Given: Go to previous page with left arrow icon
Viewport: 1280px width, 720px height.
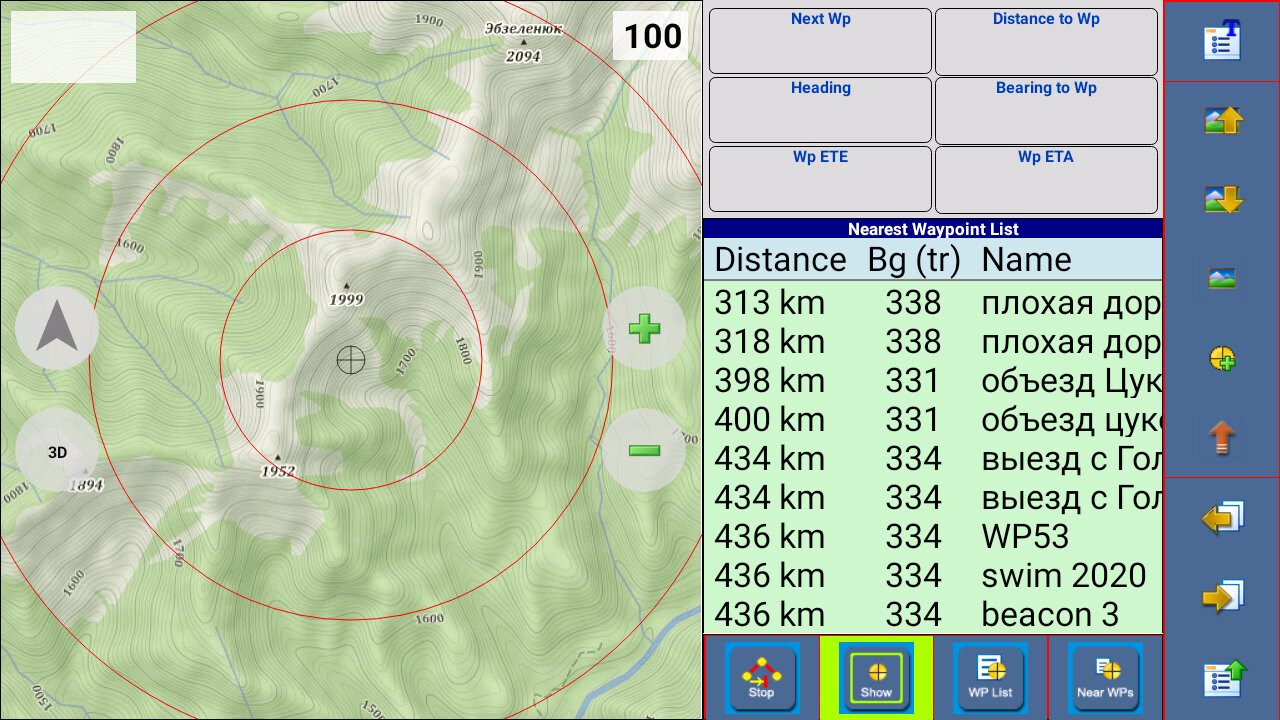Looking at the screenshot, I should (x=1222, y=518).
